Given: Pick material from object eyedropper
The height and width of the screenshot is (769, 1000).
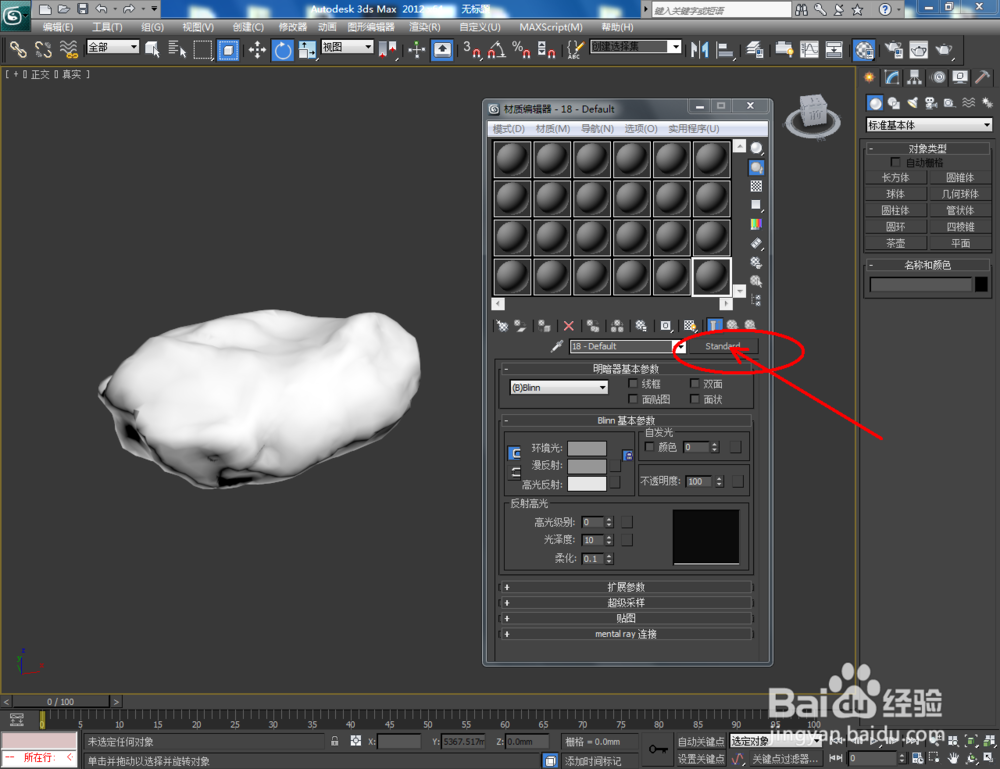Looking at the screenshot, I should 557,346.
